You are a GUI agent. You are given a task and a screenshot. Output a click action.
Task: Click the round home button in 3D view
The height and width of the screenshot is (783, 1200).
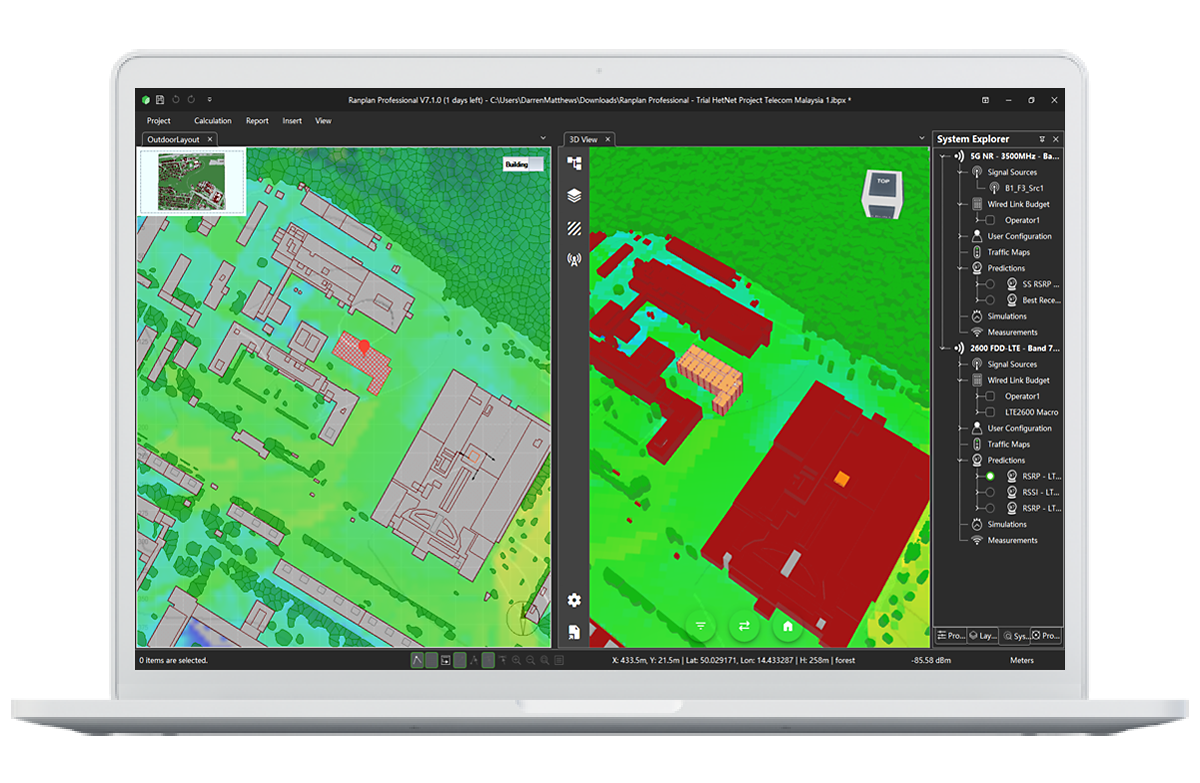click(788, 626)
